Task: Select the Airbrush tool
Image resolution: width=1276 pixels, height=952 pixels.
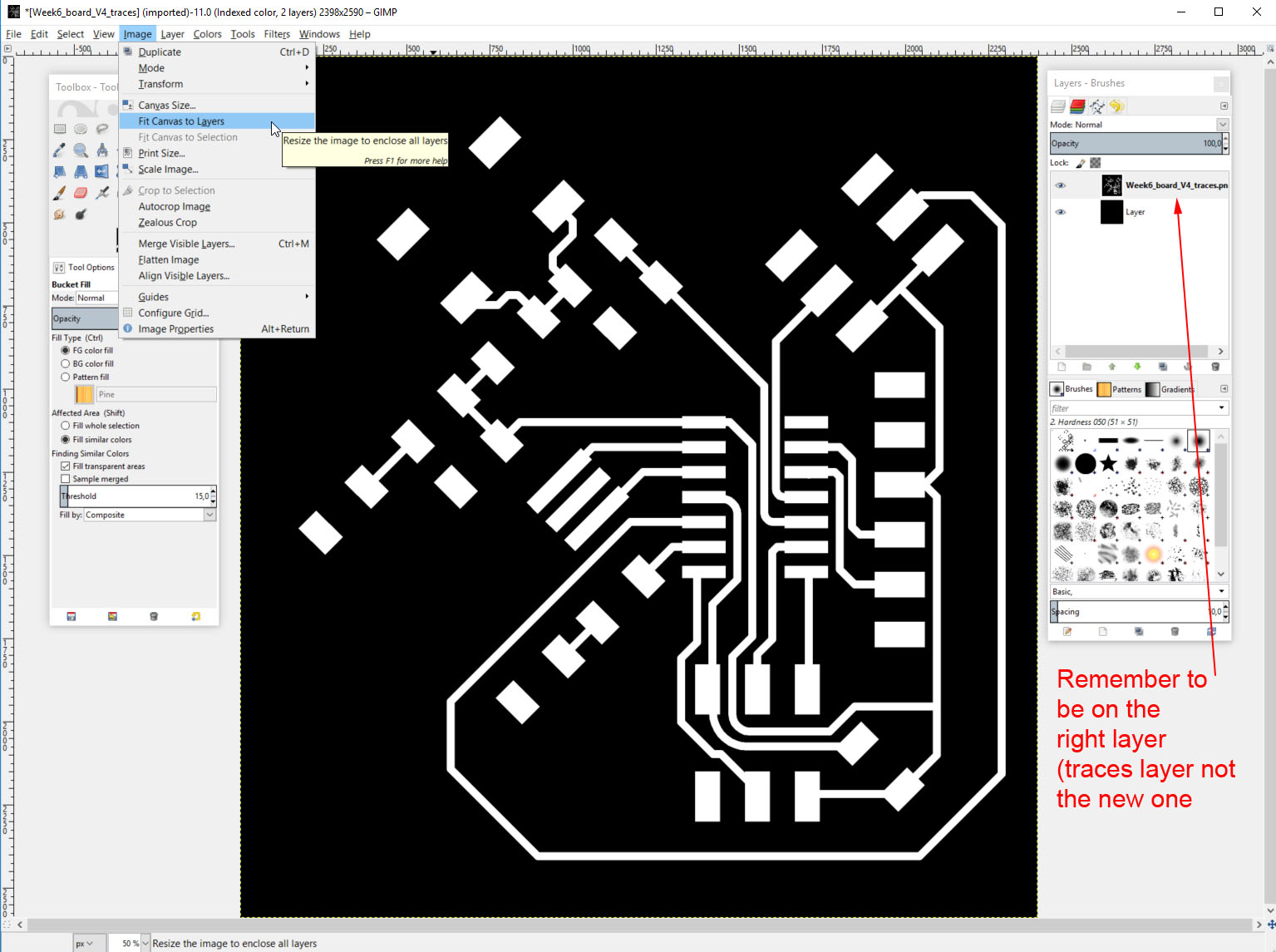Action: coord(101,193)
